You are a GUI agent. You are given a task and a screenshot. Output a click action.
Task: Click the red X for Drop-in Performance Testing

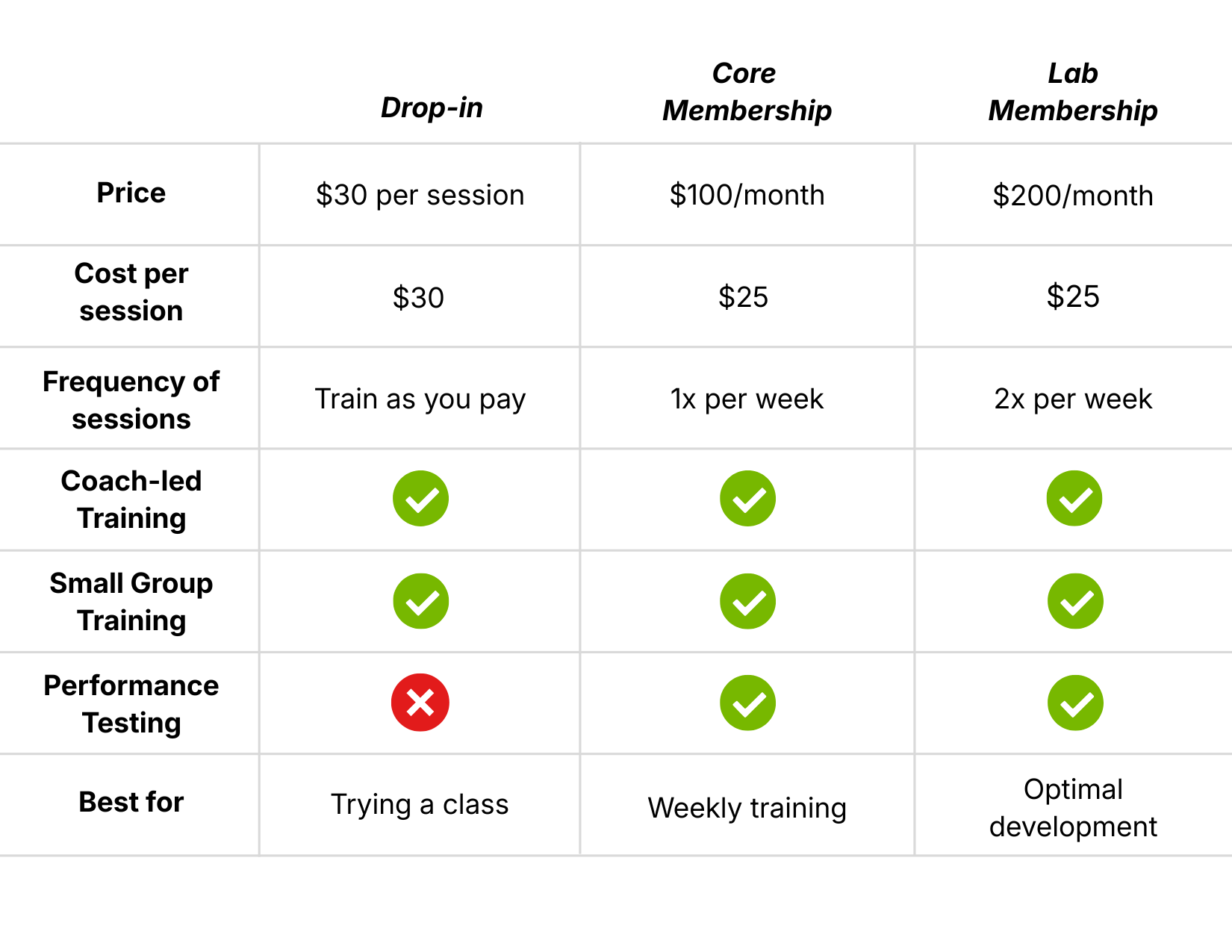click(420, 703)
